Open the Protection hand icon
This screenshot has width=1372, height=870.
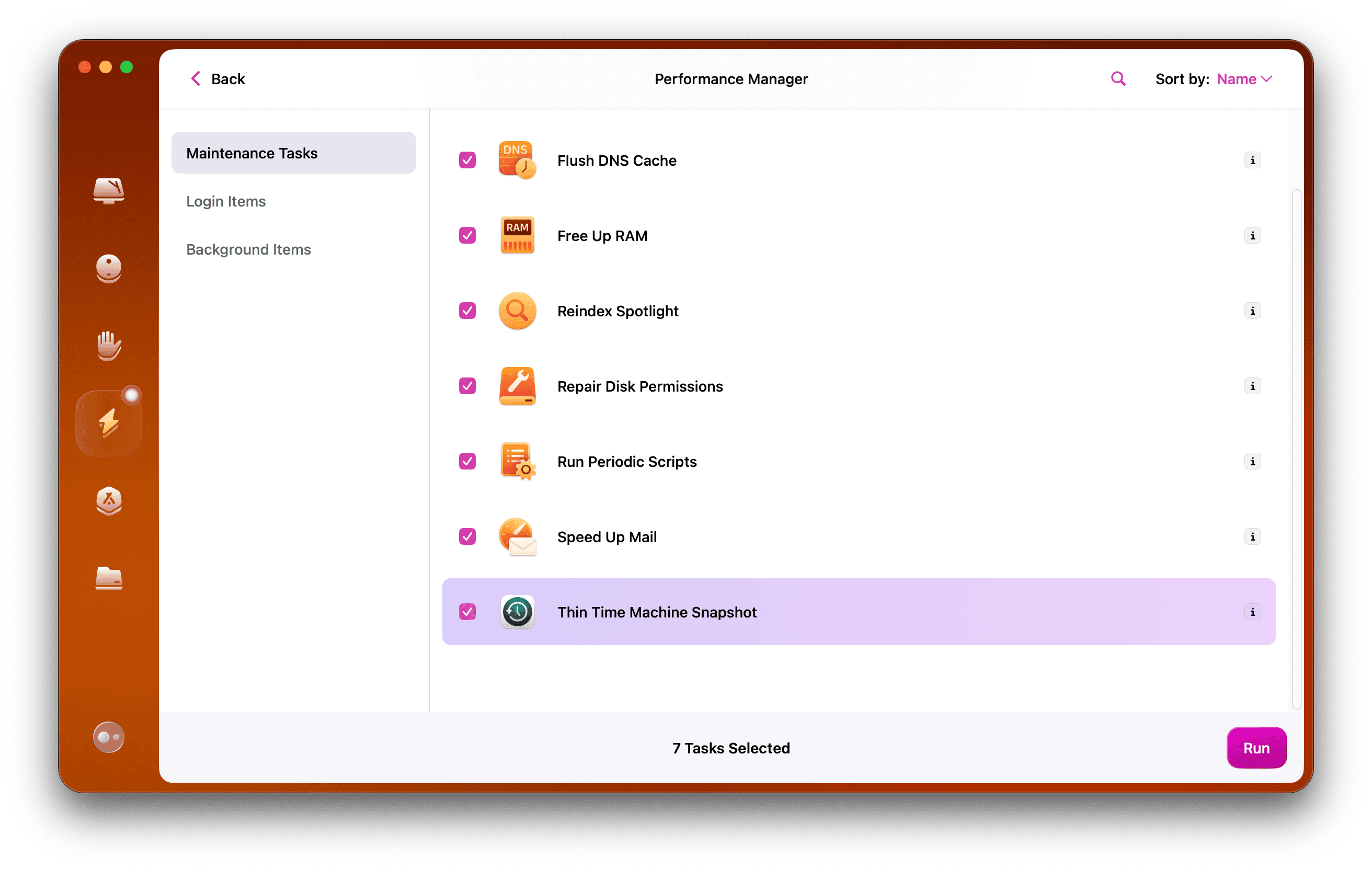tap(108, 346)
